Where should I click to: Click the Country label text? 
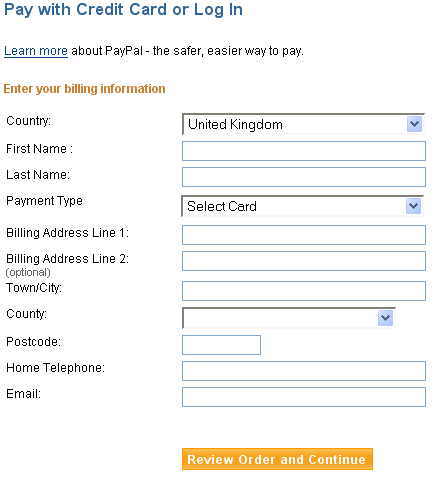click(x=29, y=121)
